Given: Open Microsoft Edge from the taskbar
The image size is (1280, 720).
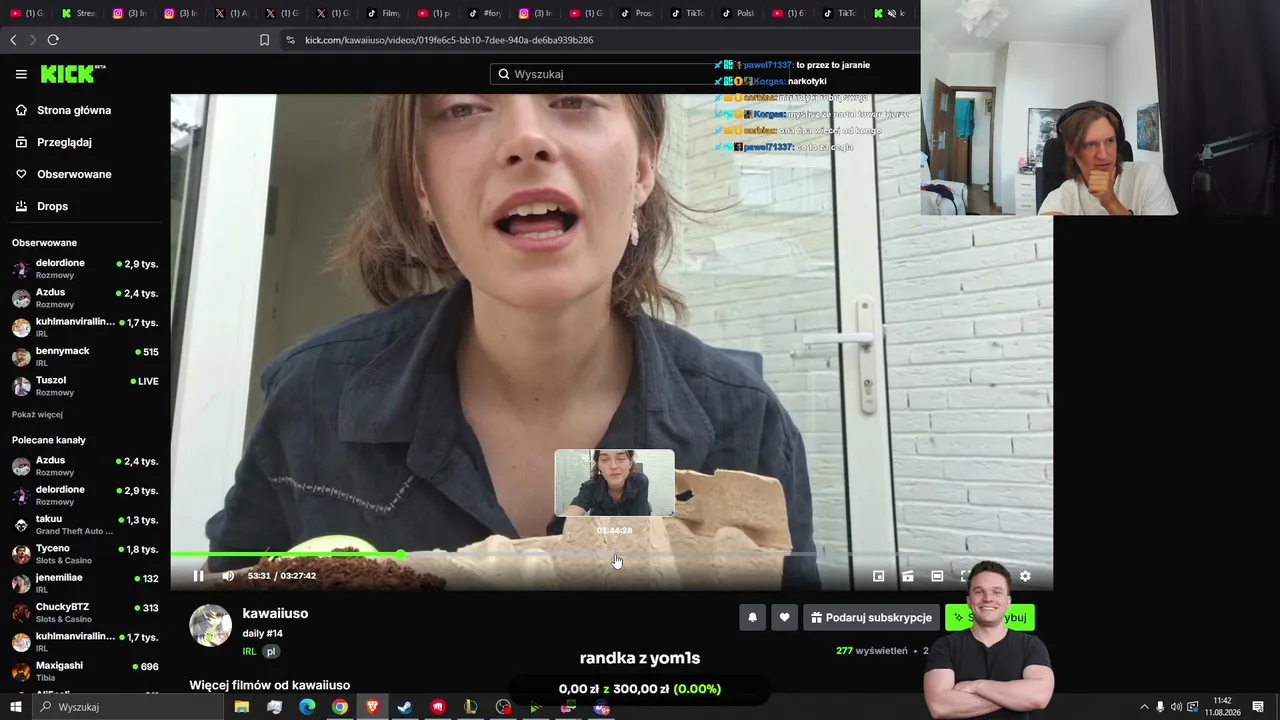Looking at the screenshot, I should pos(307,707).
